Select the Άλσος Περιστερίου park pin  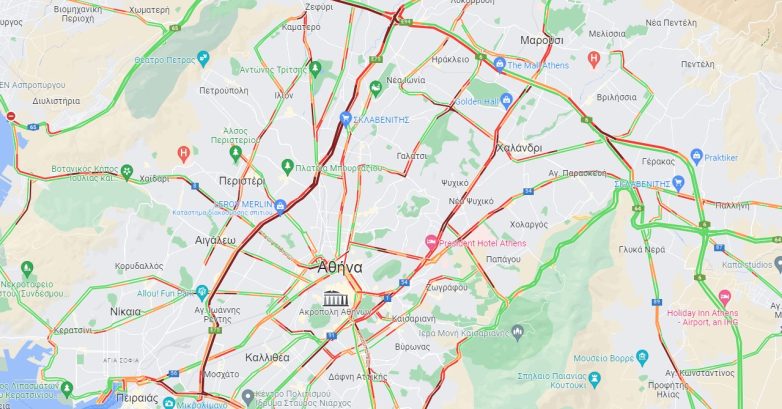(x=235, y=153)
